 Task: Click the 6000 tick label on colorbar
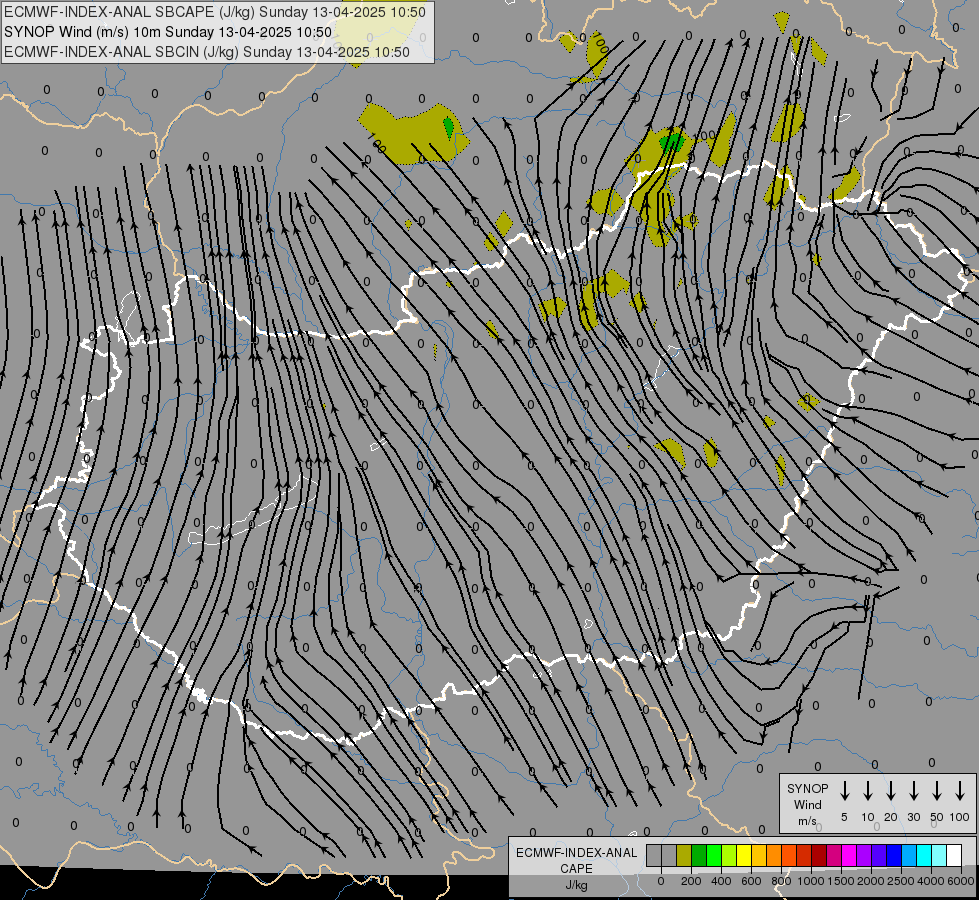pyautogui.click(x=961, y=881)
